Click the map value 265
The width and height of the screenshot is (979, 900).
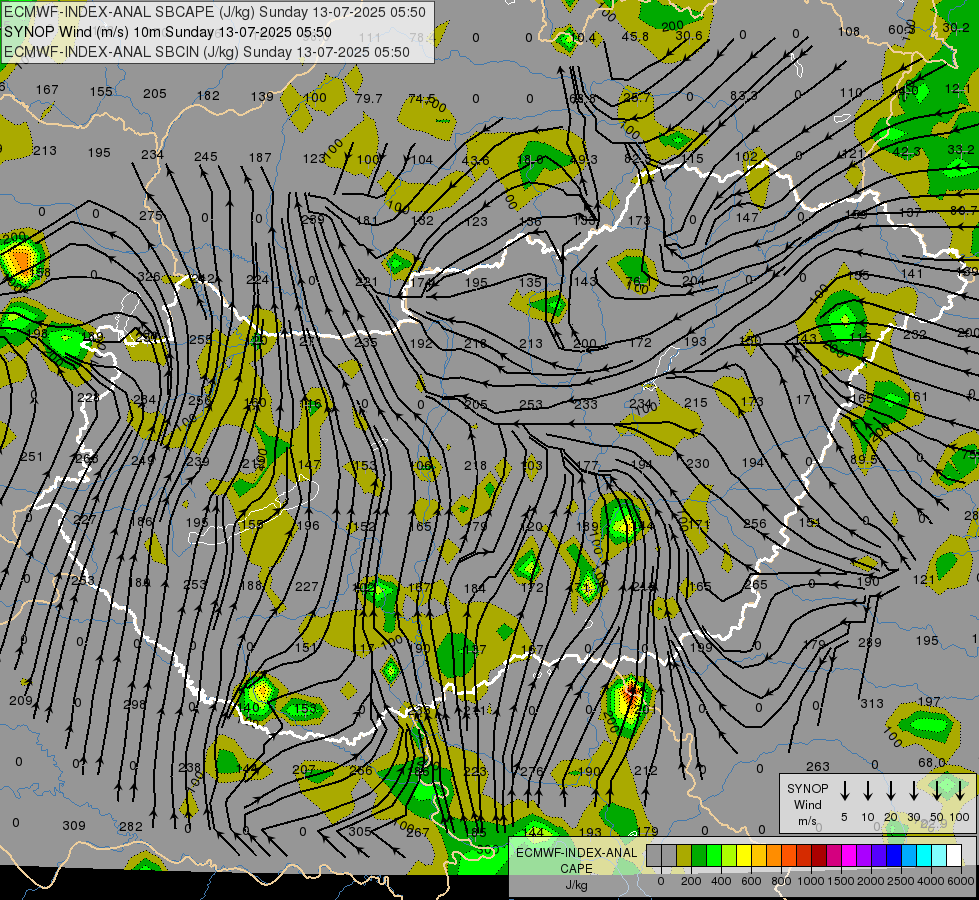pos(755,584)
